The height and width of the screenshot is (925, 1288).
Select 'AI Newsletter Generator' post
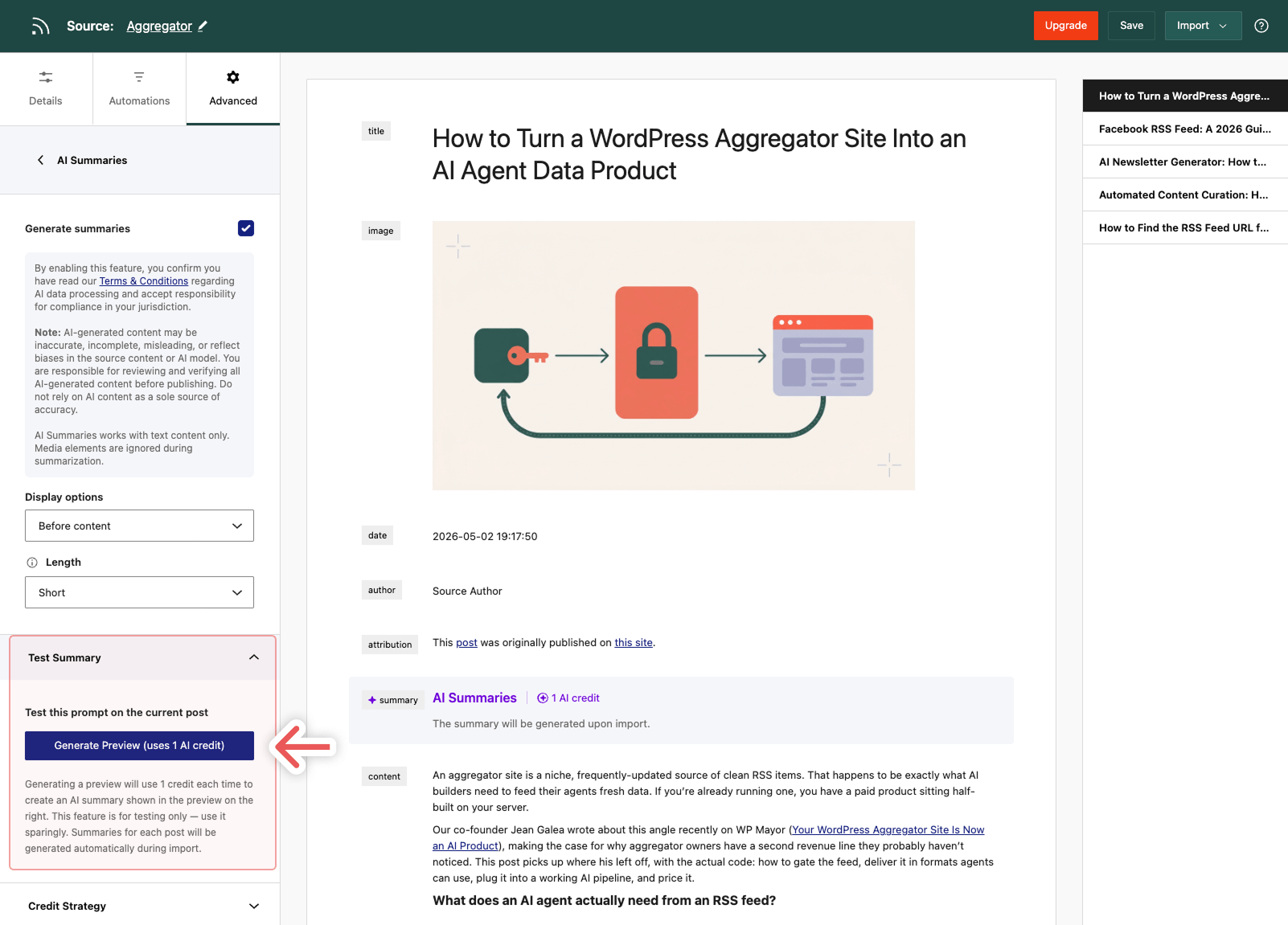coord(1185,162)
